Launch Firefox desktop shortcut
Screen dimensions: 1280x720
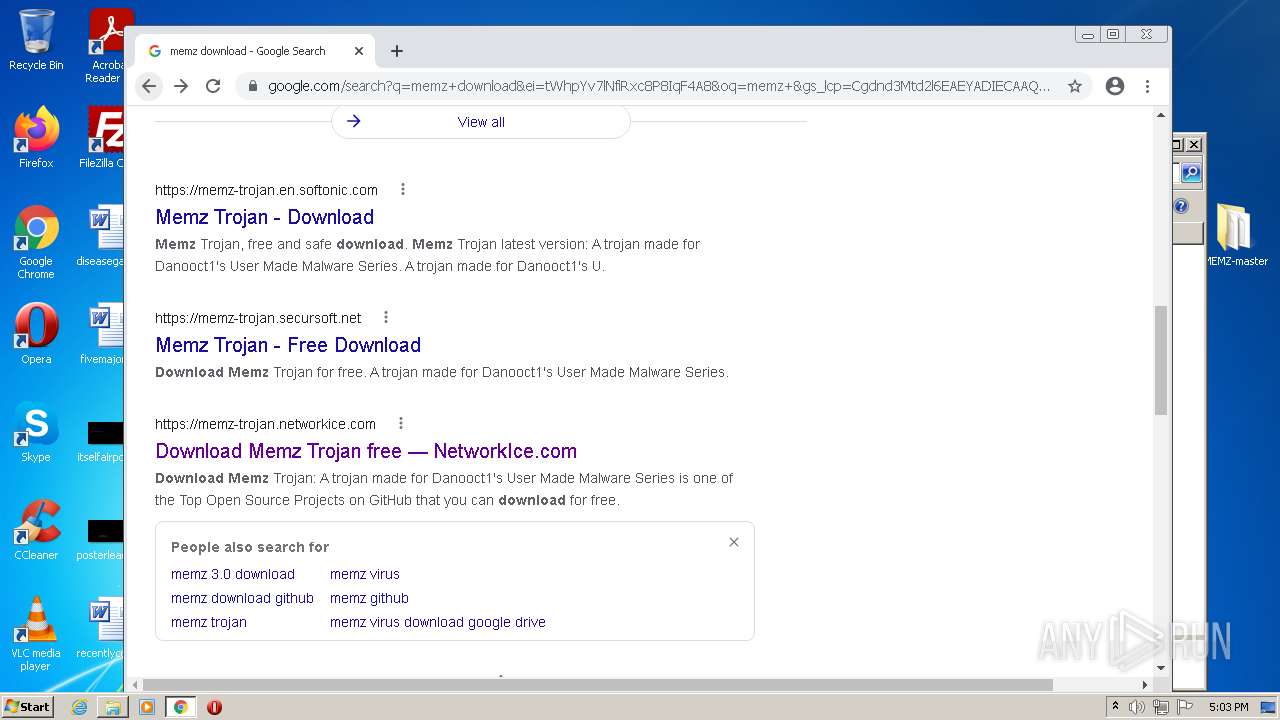pyautogui.click(x=36, y=137)
